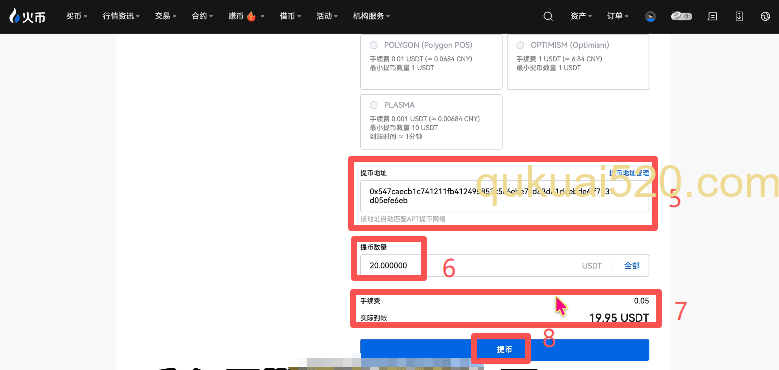Expand the 买币 menu

pos(77,16)
